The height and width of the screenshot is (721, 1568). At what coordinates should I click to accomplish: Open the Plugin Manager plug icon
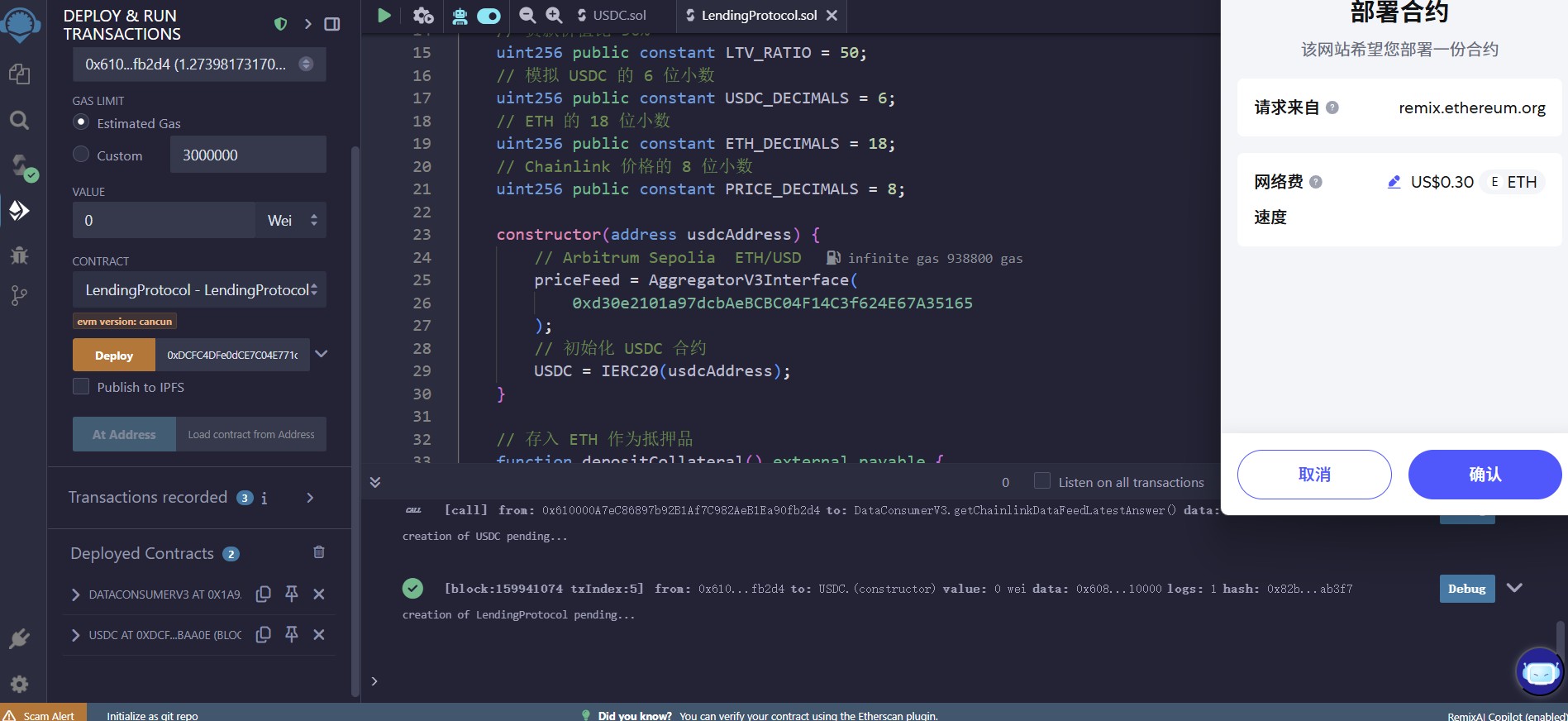19,638
